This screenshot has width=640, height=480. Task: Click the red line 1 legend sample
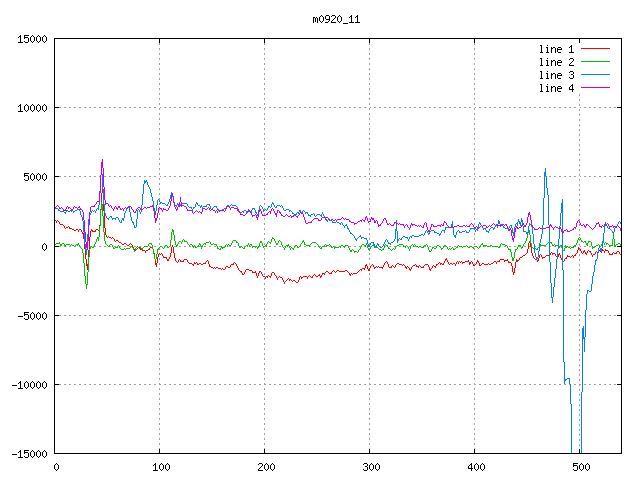coord(595,49)
